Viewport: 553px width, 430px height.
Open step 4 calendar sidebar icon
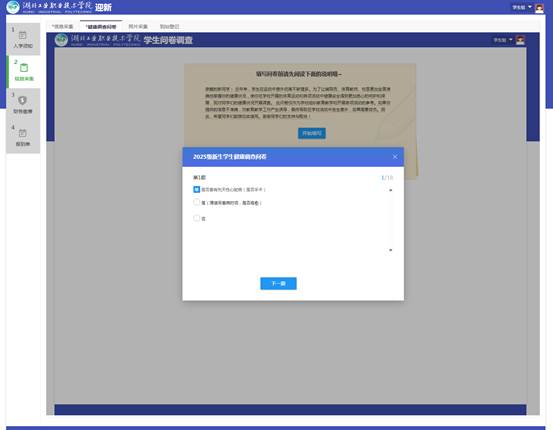tap(23, 133)
